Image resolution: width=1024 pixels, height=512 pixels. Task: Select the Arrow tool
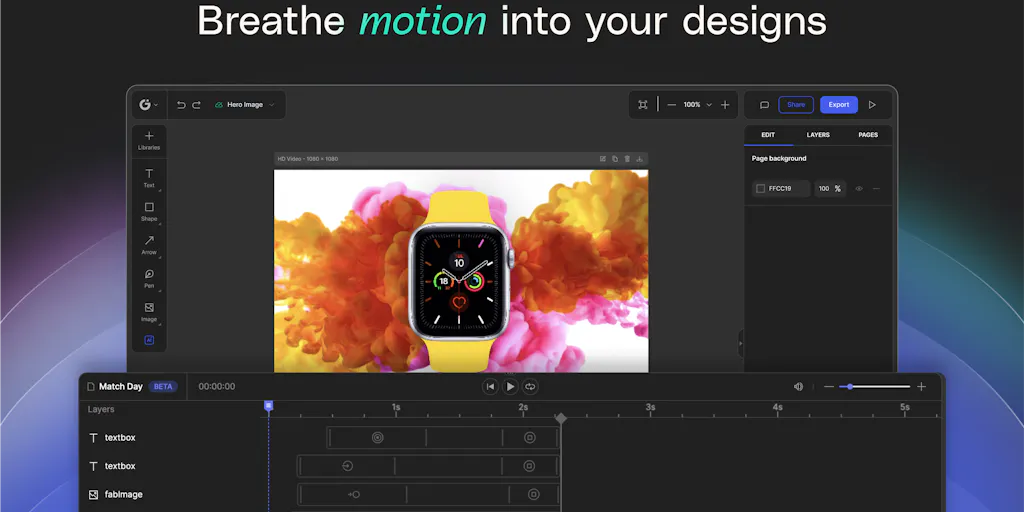pyautogui.click(x=149, y=244)
